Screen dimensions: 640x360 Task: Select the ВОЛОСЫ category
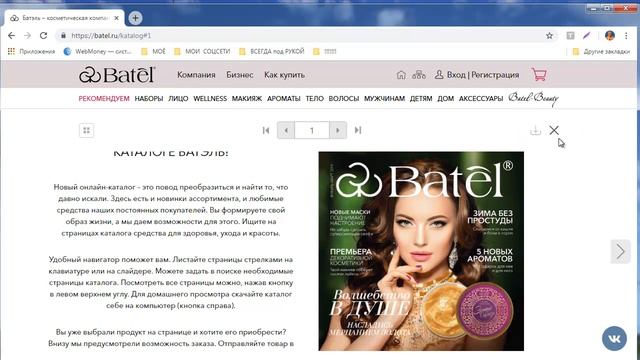(x=344, y=98)
